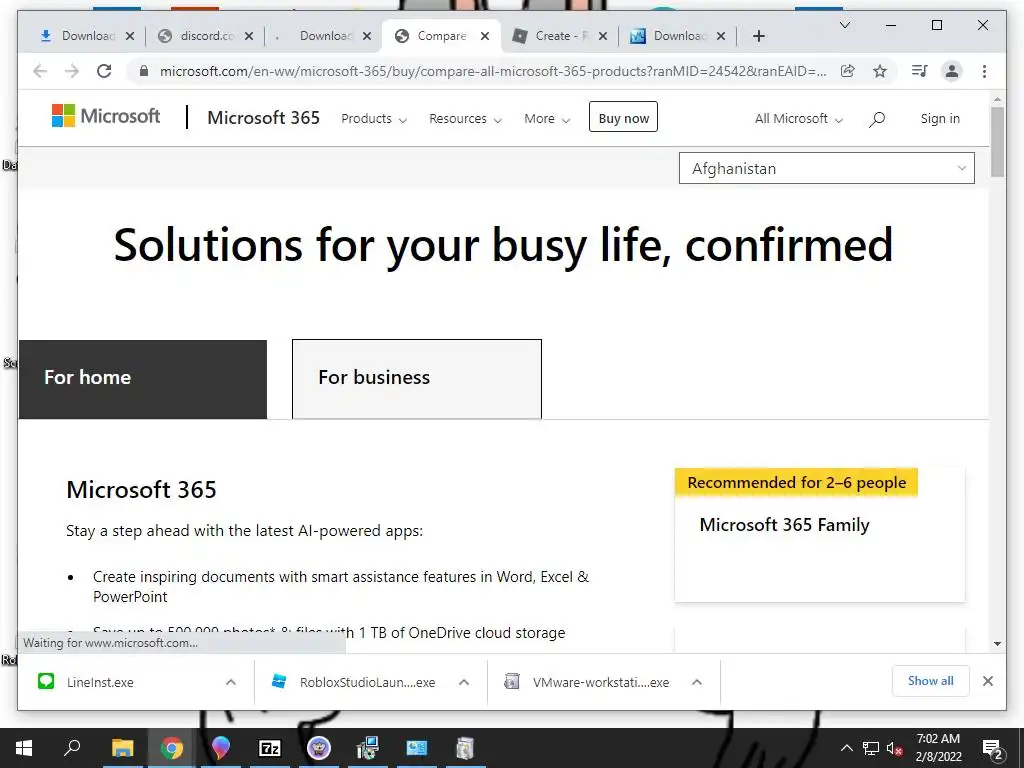
Task: Click Show all downloads
Action: coord(931,681)
